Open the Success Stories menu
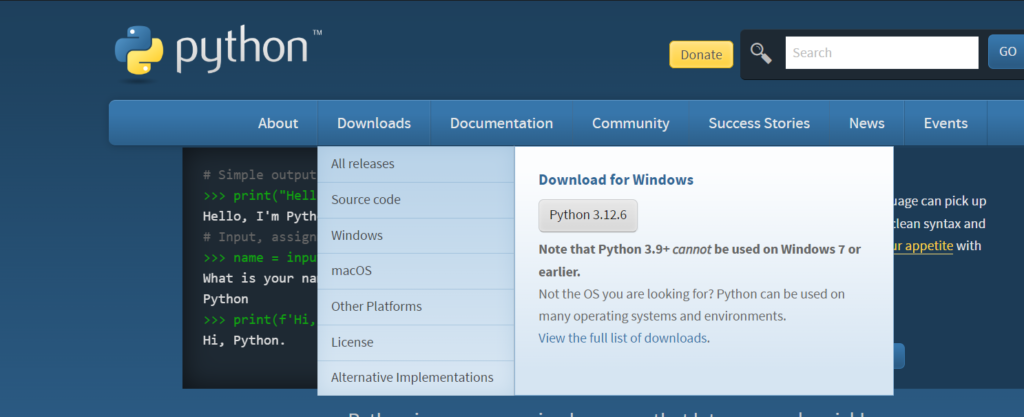 coord(759,123)
